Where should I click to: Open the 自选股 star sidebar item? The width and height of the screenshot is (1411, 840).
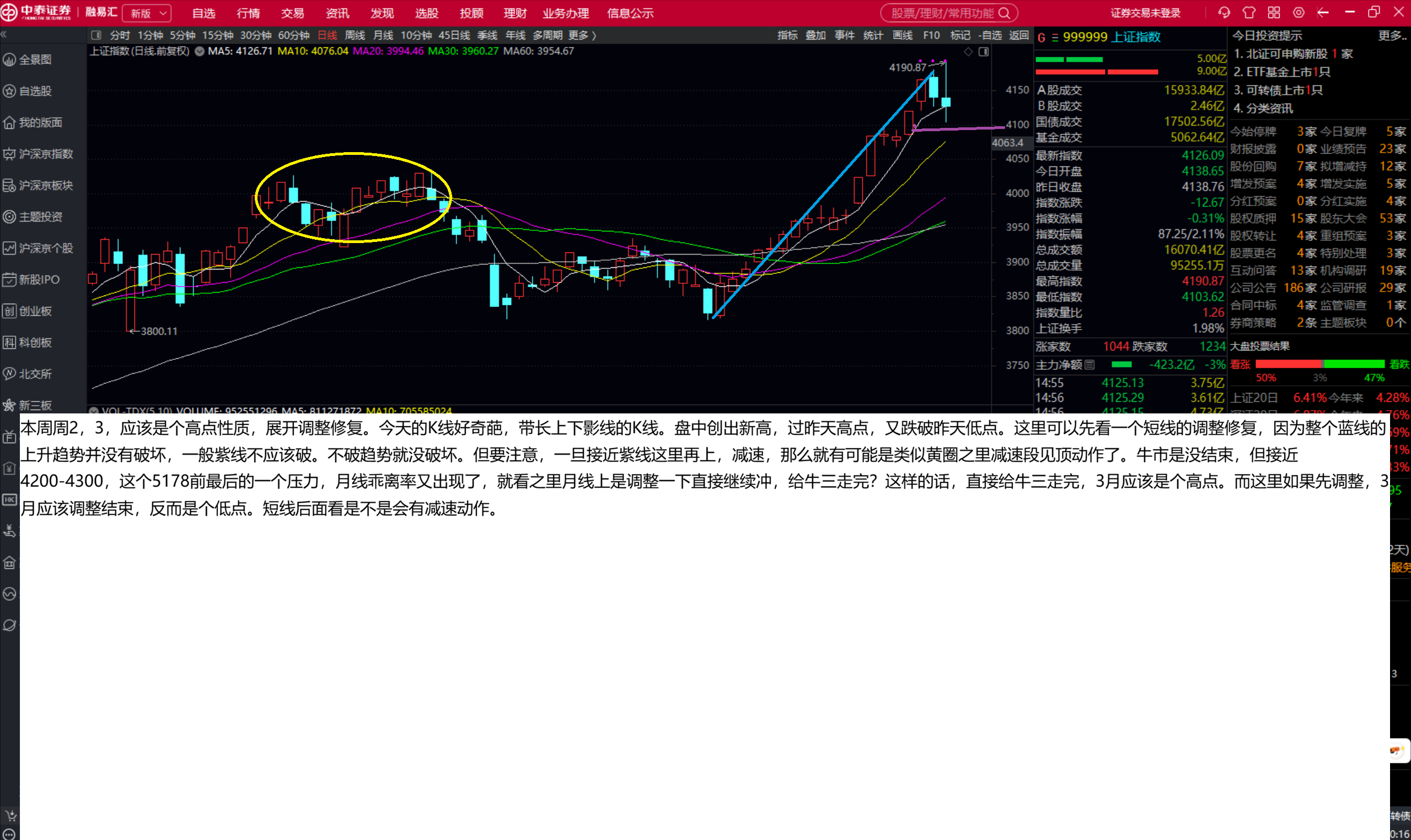click(35, 91)
